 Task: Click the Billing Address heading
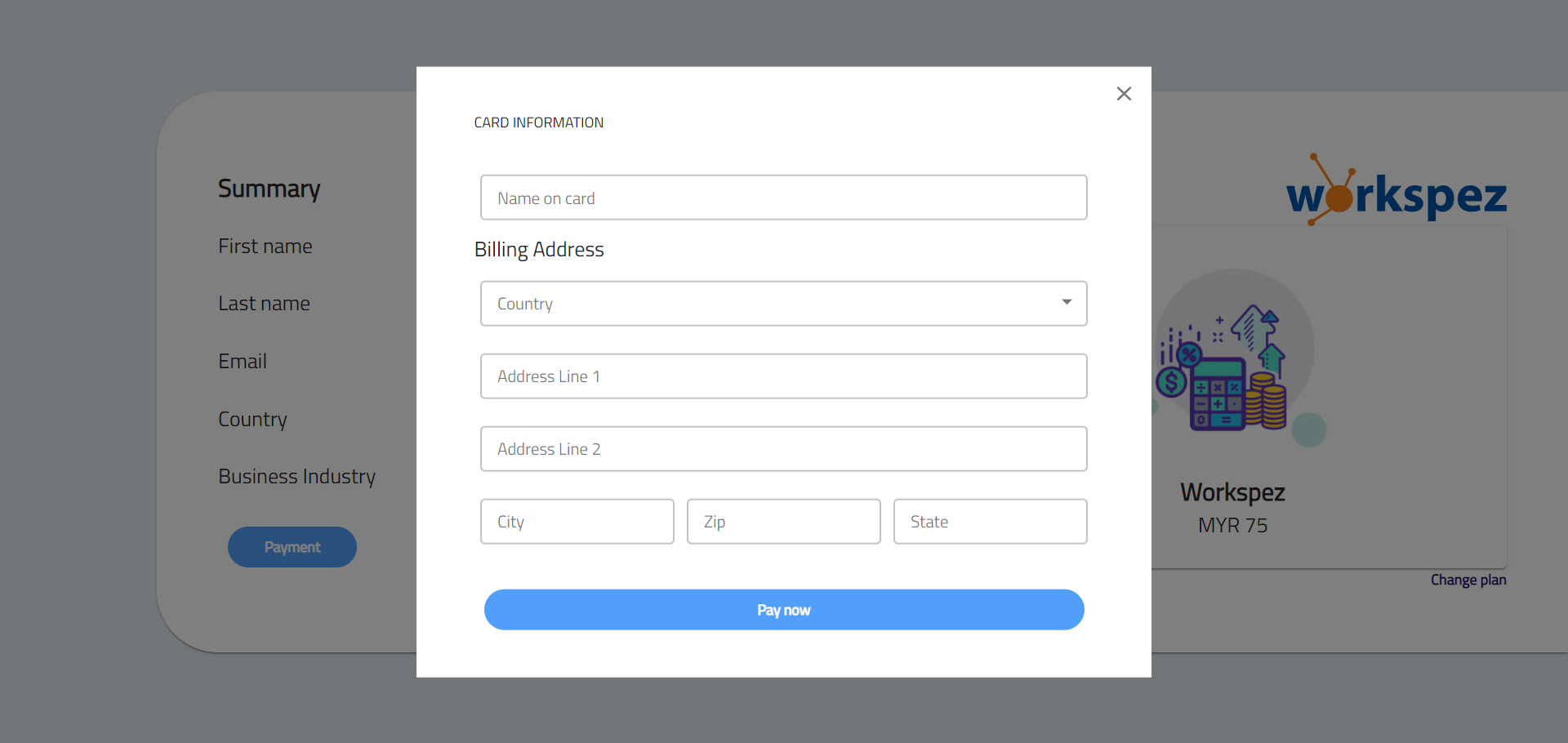click(x=539, y=250)
